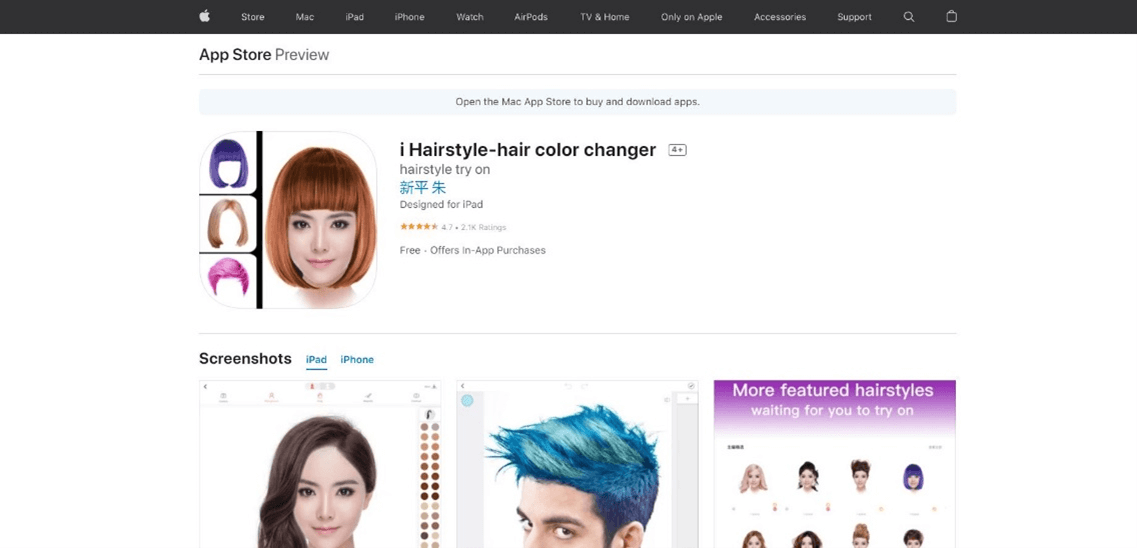Click the app title i Hairstyle-hair color changer
The width and height of the screenshot is (1137, 548).
pos(528,150)
